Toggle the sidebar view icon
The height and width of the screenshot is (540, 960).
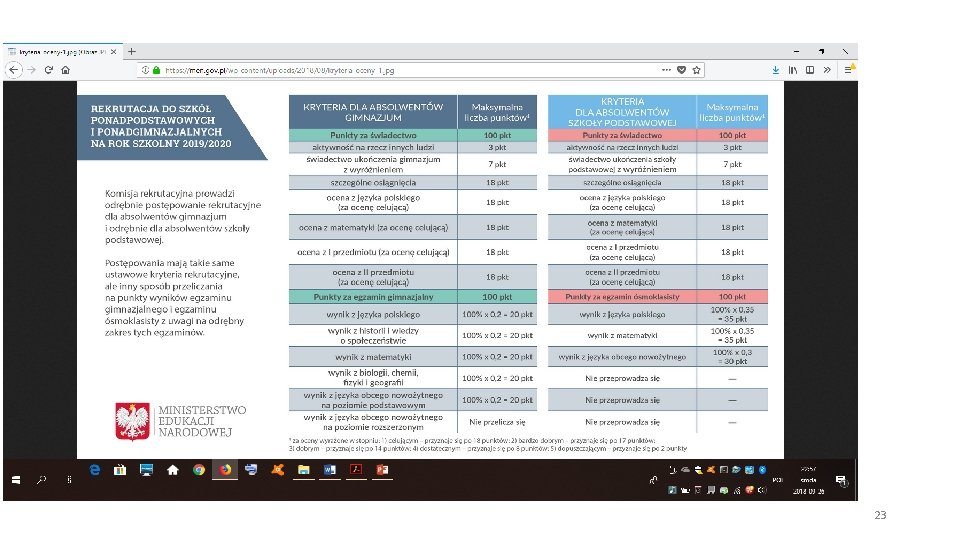(x=810, y=70)
